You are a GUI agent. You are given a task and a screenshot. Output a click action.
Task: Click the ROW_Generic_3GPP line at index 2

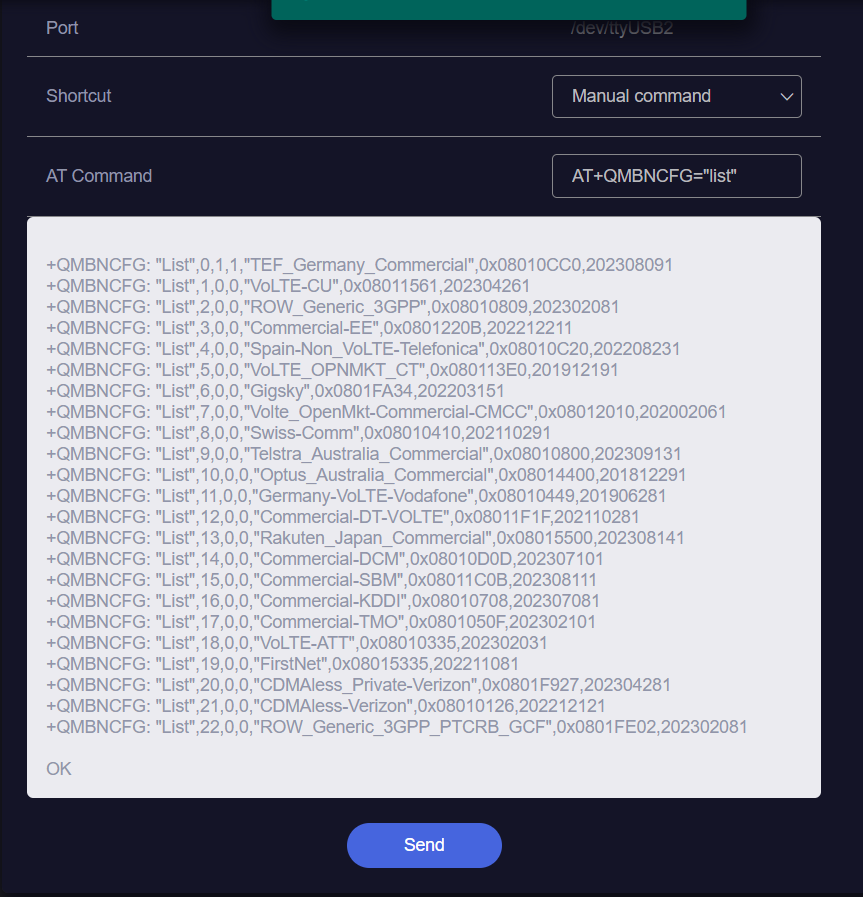click(332, 307)
